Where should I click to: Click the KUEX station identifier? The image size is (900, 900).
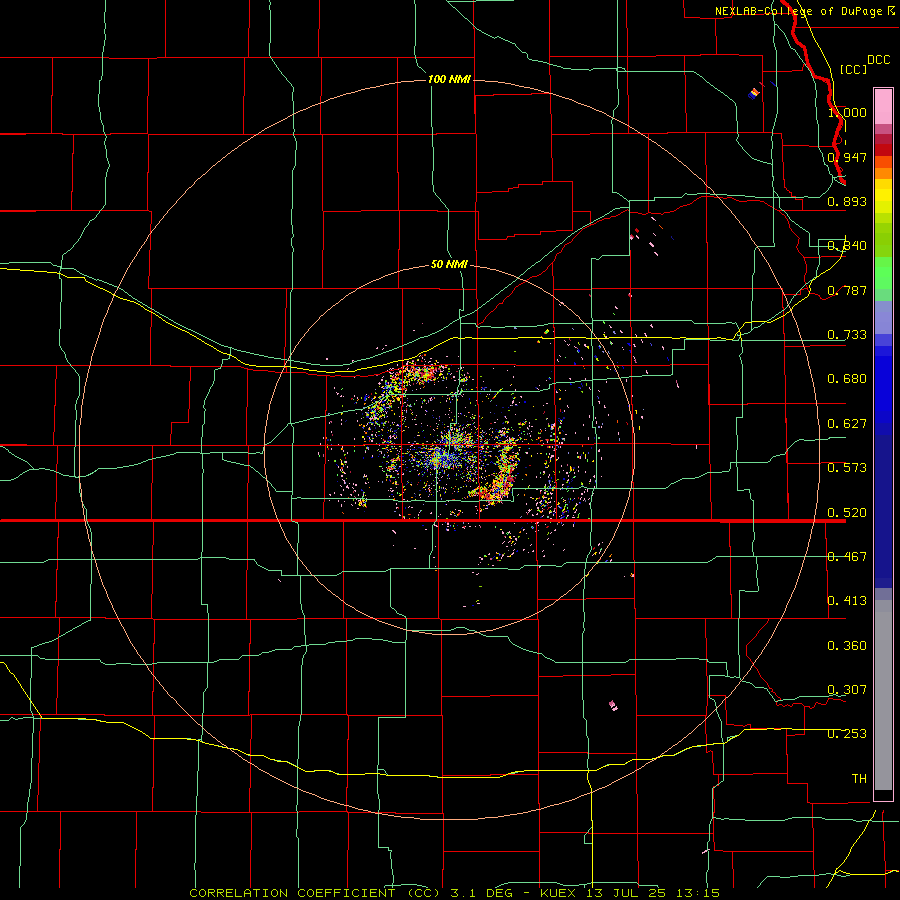point(559,893)
